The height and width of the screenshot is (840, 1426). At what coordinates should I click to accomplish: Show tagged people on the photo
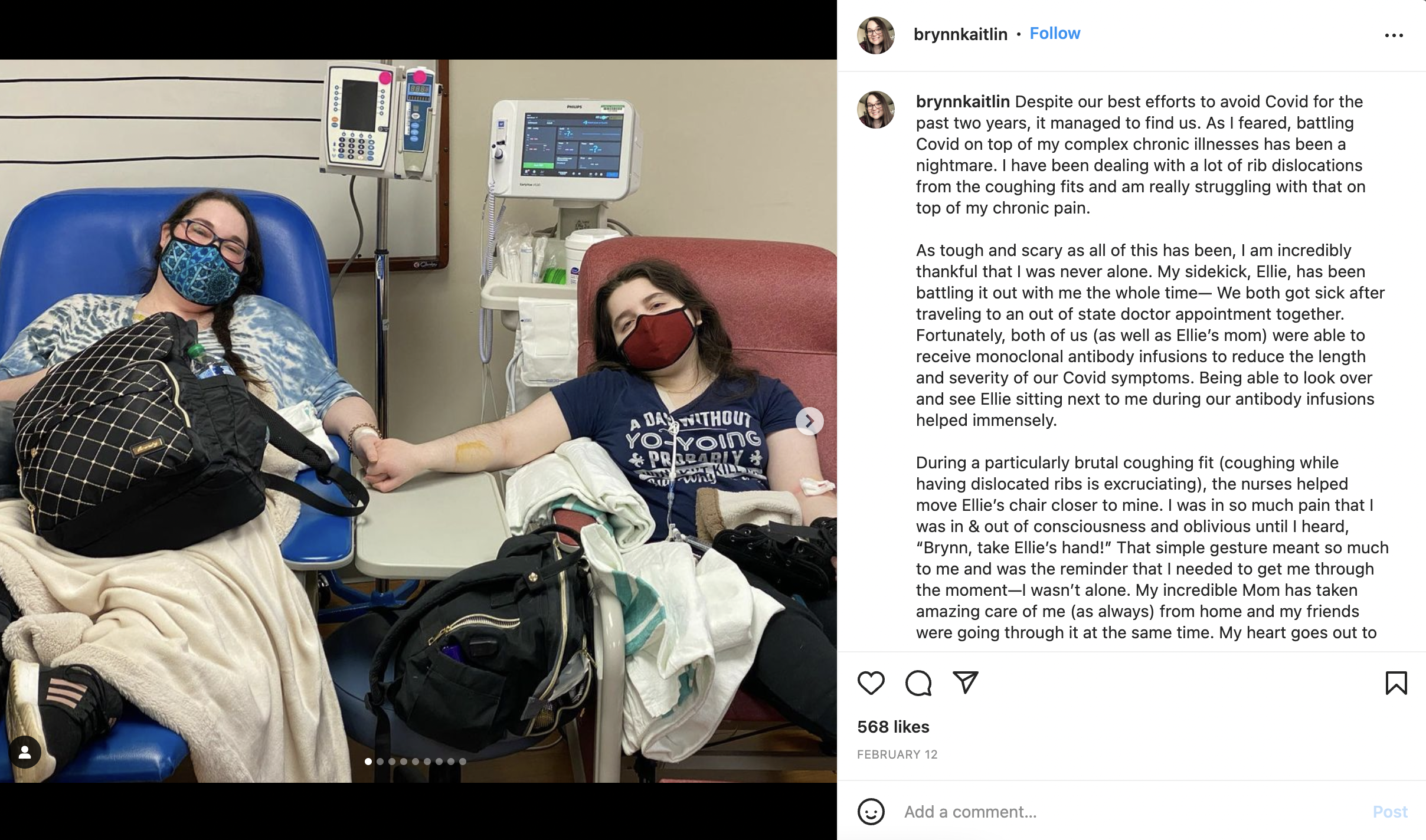[25, 752]
